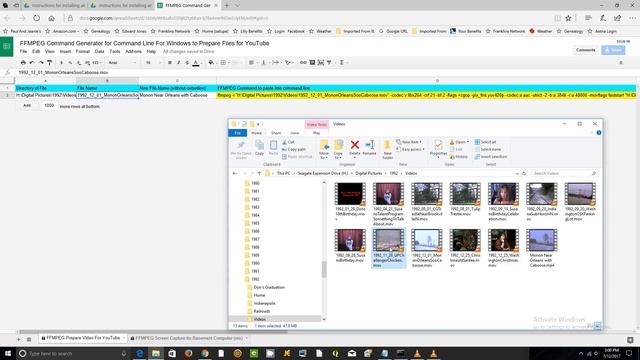The height and width of the screenshot is (360, 640).
Task: Click the filter icon in Sheets toolbar
Action: coord(329,62)
